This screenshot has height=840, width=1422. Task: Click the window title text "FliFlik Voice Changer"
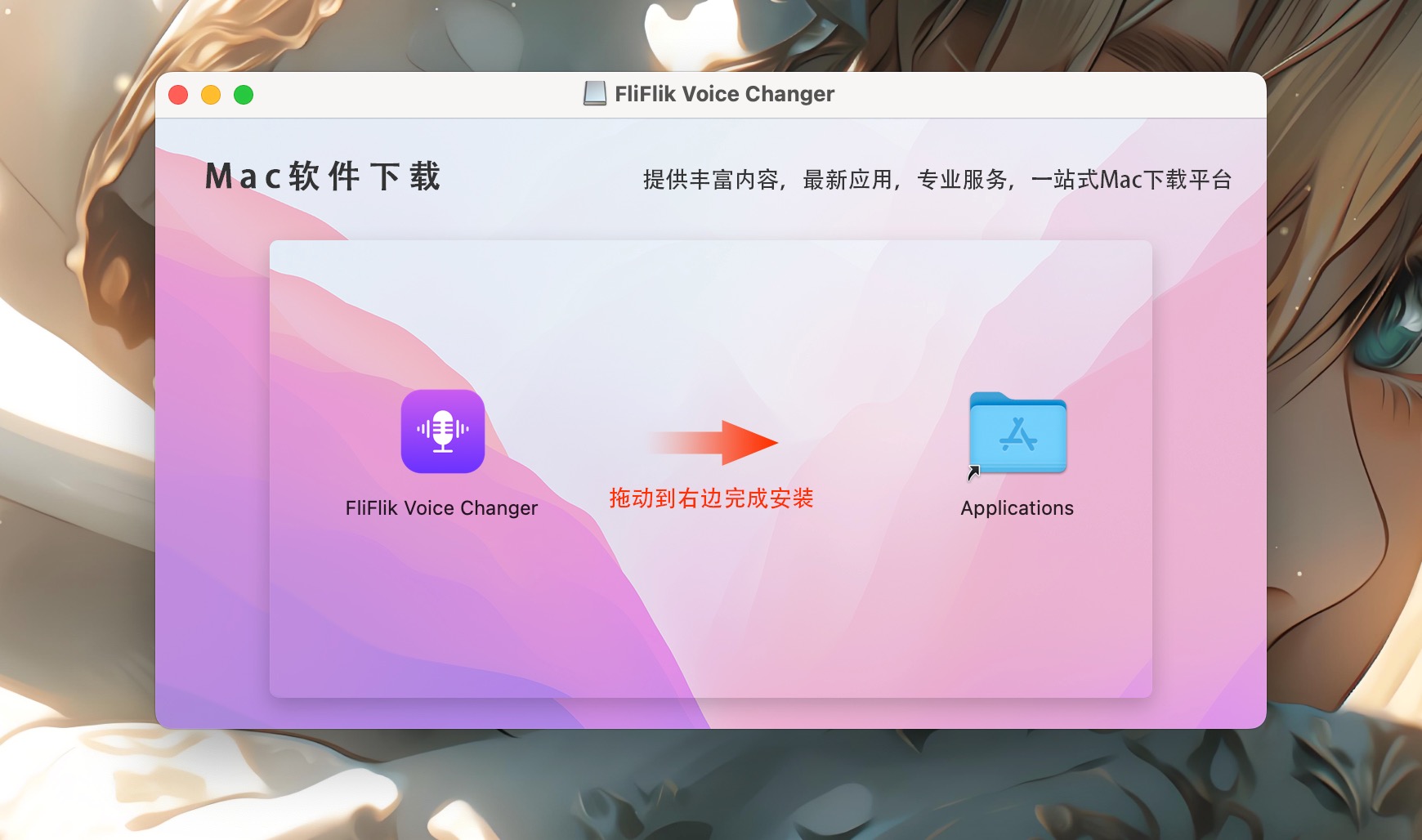tap(724, 94)
